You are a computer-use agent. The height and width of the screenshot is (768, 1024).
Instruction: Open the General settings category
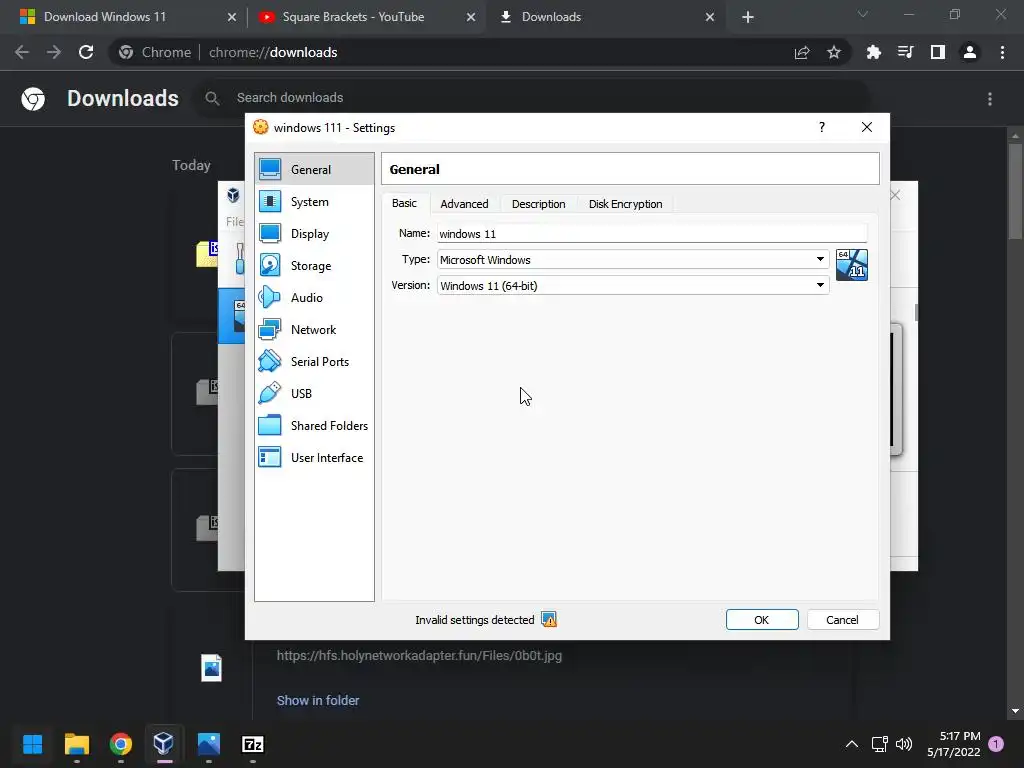[313, 169]
